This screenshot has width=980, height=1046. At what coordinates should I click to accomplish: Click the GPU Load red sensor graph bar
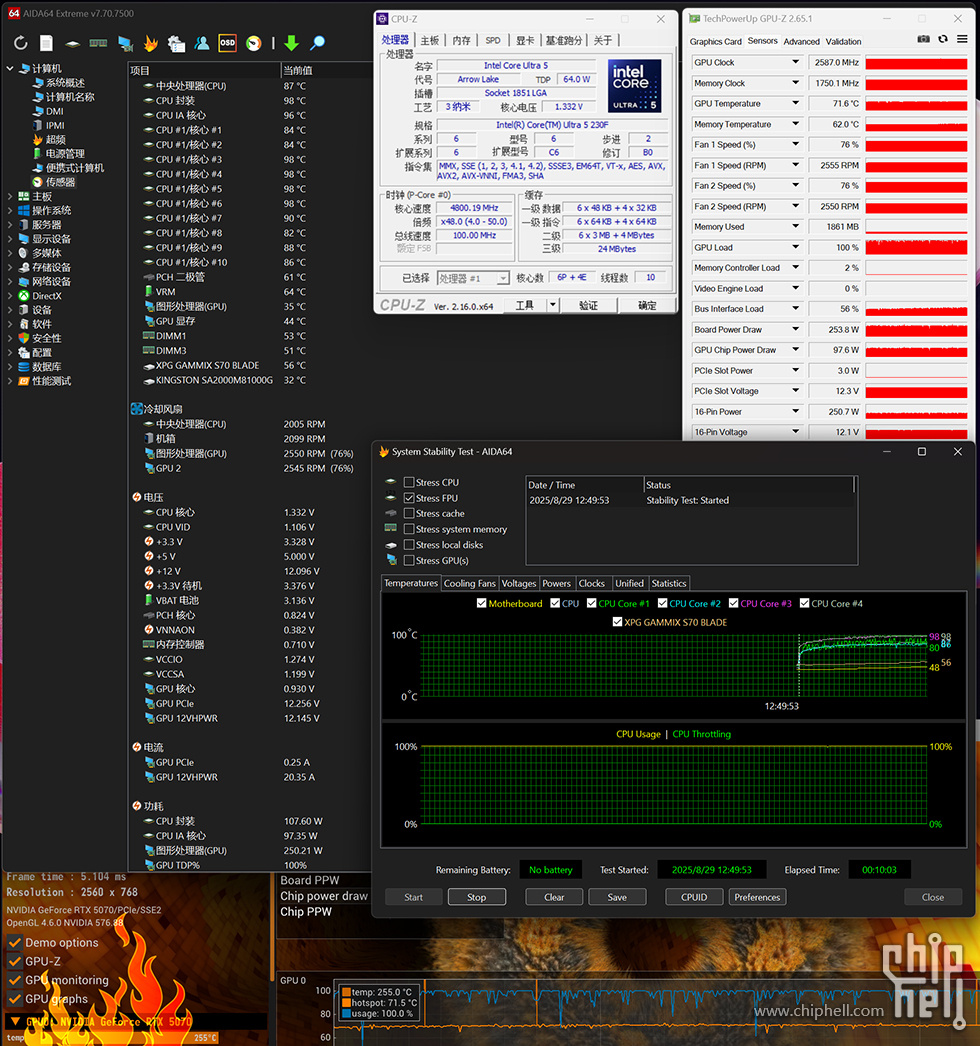(916, 247)
